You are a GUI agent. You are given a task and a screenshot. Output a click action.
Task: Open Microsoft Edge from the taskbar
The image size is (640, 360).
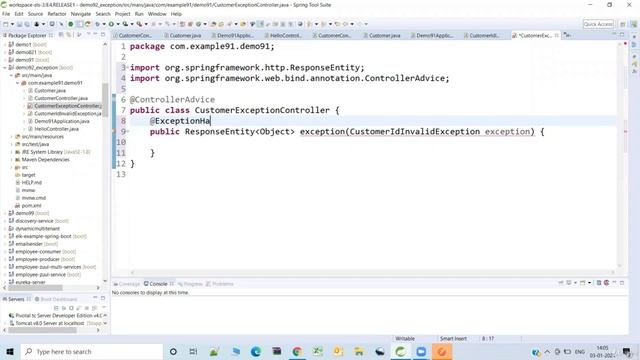pyautogui.click(x=256, y=351)
